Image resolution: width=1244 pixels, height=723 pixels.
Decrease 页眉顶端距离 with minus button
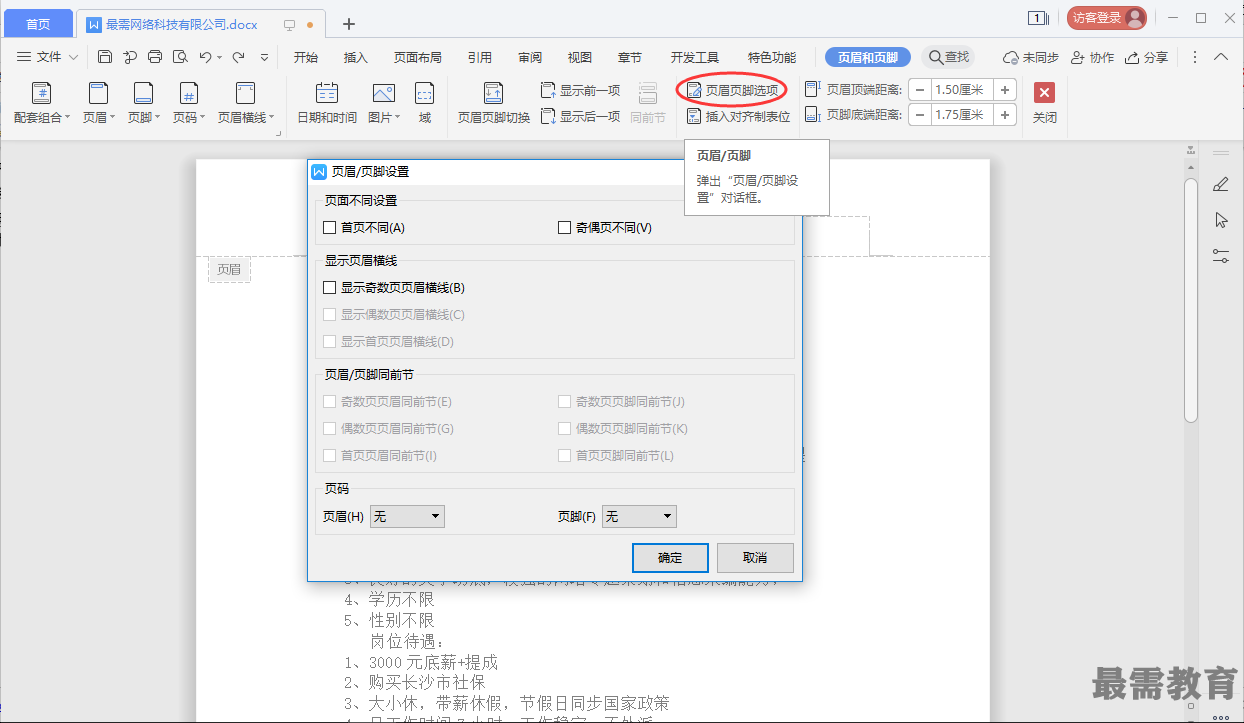pyautogui.click(x=918, y=90)
